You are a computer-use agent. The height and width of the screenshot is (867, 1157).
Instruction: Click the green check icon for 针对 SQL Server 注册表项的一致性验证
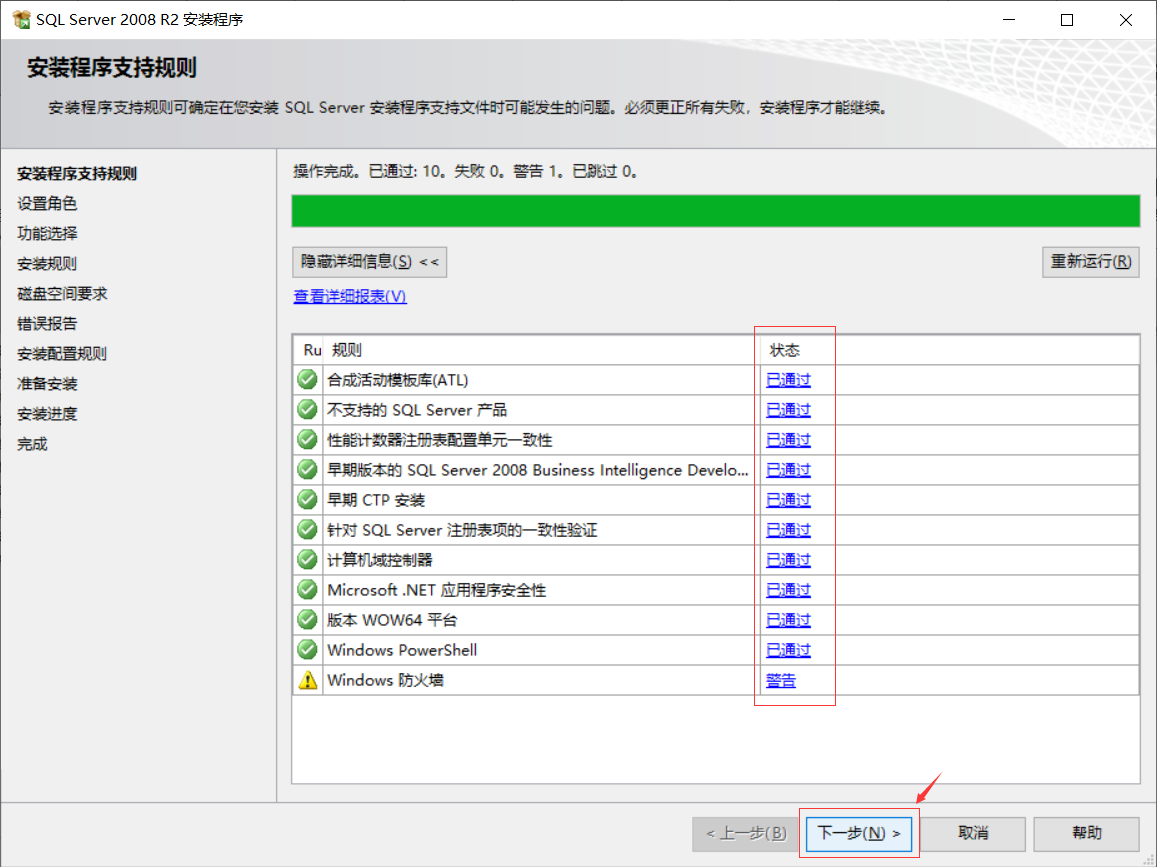(x=307, y=530)
